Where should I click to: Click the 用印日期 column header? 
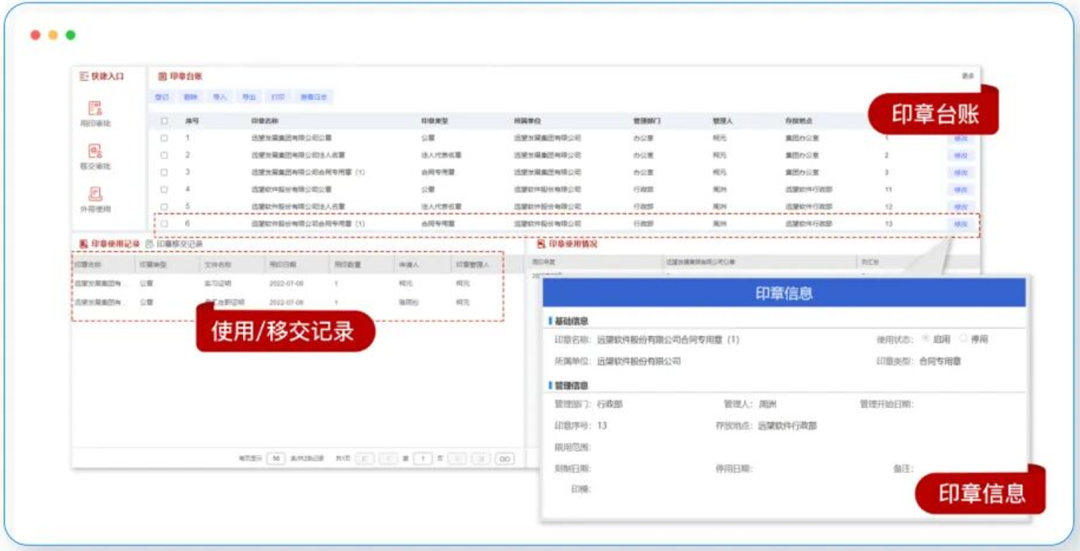(x=282, y=264)
